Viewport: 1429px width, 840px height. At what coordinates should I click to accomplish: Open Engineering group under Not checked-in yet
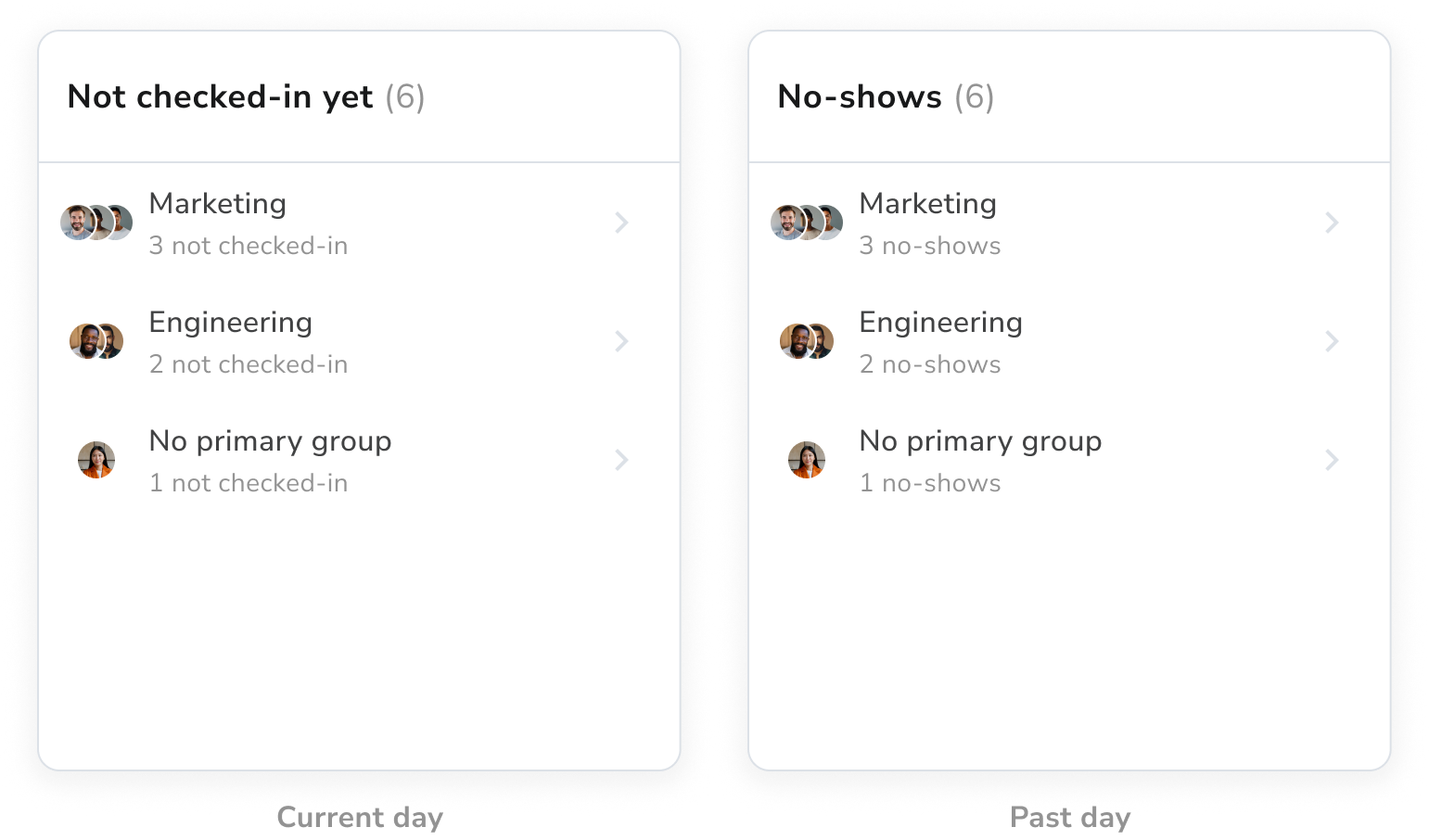[231, 323]
